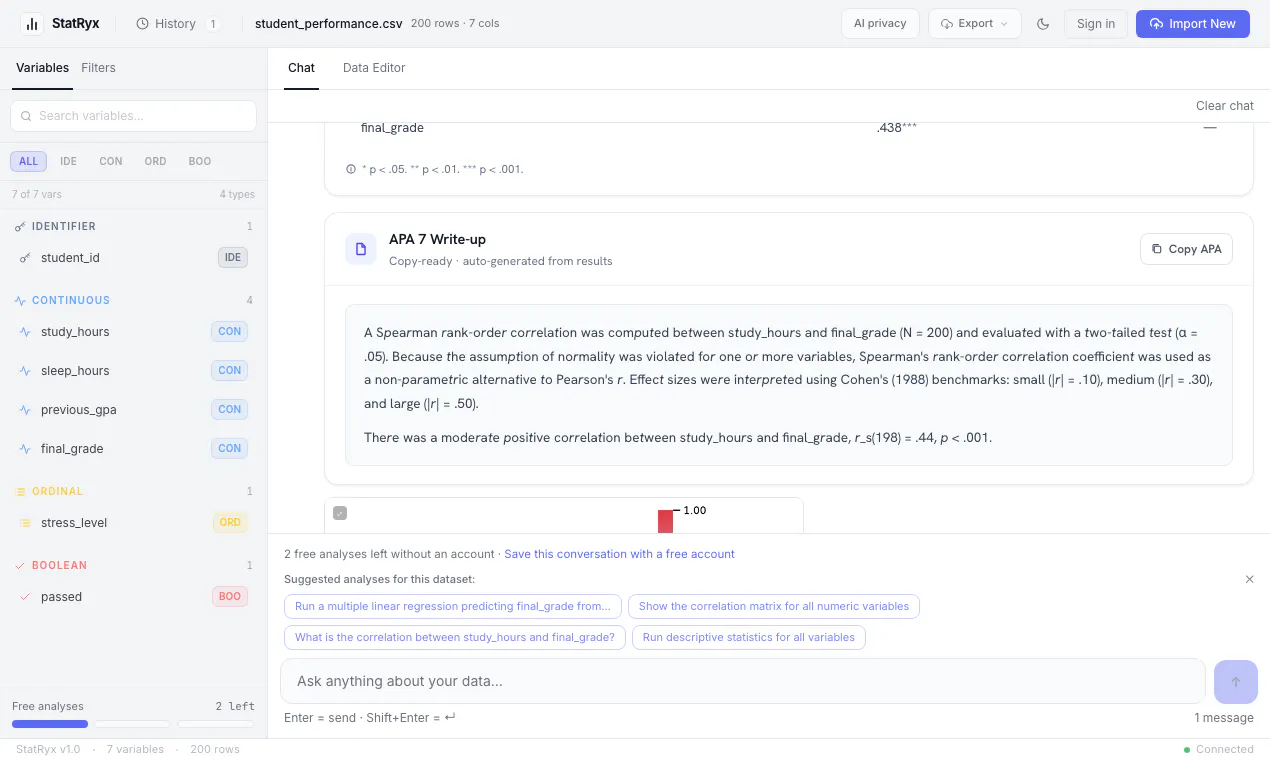Image resolution: width=1270 pixels, height=760 pixels.
Task: Click the final_grade waveform icon
Action: click(25, 449)
